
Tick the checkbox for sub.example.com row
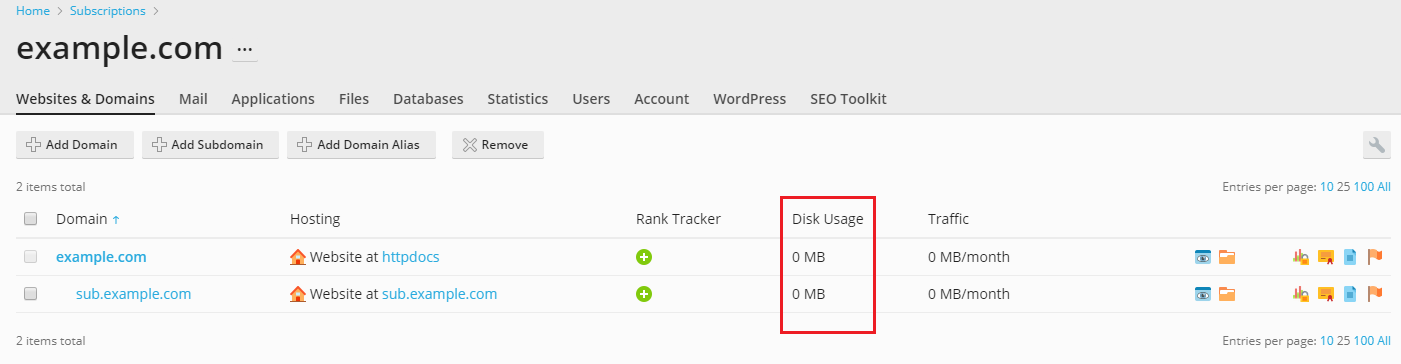point(30,294)
